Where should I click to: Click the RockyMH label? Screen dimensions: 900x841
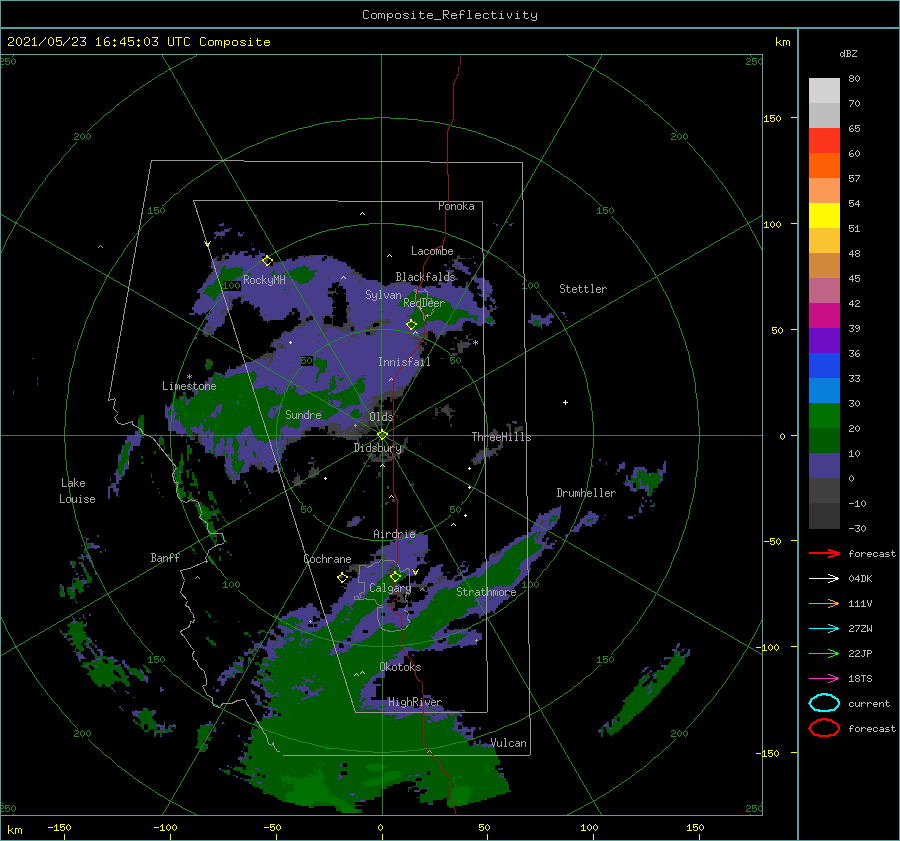(264, 280)
